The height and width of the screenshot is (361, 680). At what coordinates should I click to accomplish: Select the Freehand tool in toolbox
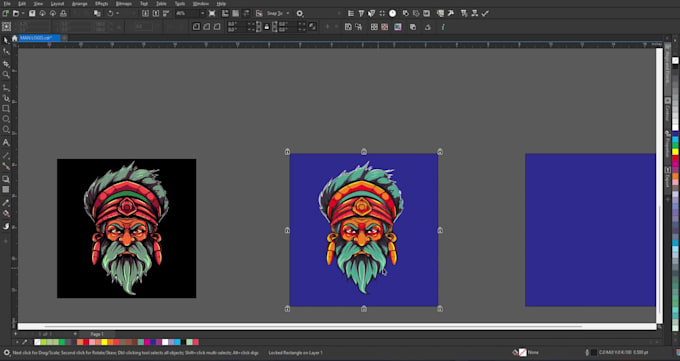[6, 87]
